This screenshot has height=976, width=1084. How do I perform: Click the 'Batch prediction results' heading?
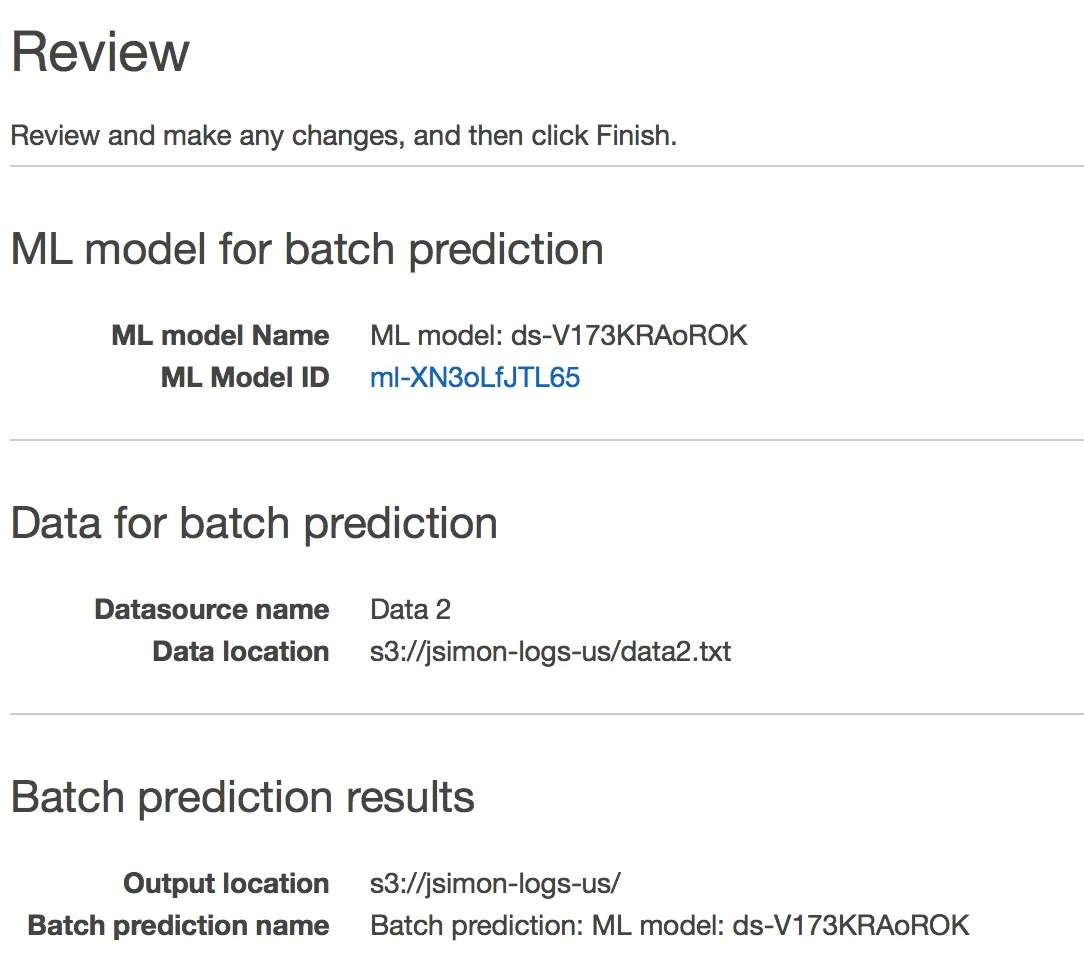pos(243,797)
